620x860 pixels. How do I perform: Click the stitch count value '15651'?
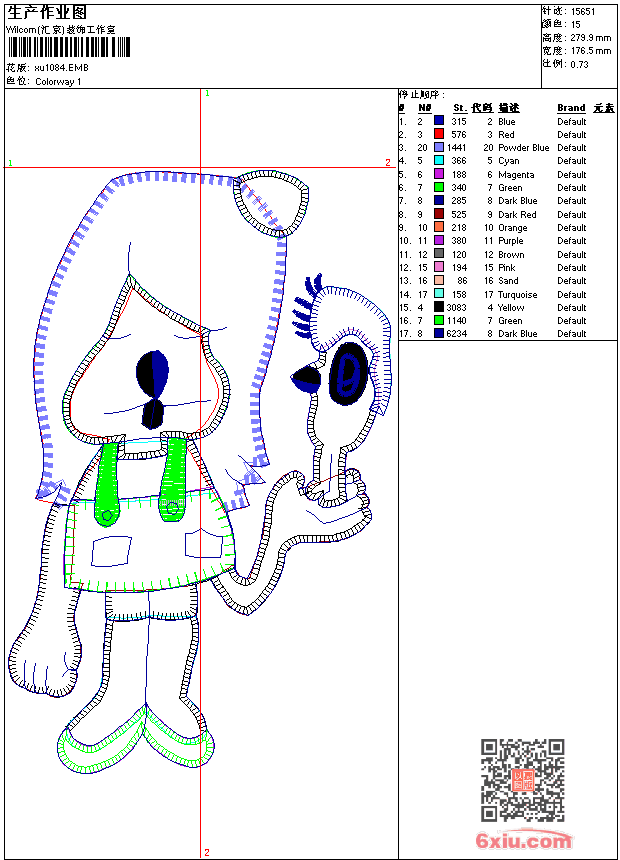pos(583,12)
